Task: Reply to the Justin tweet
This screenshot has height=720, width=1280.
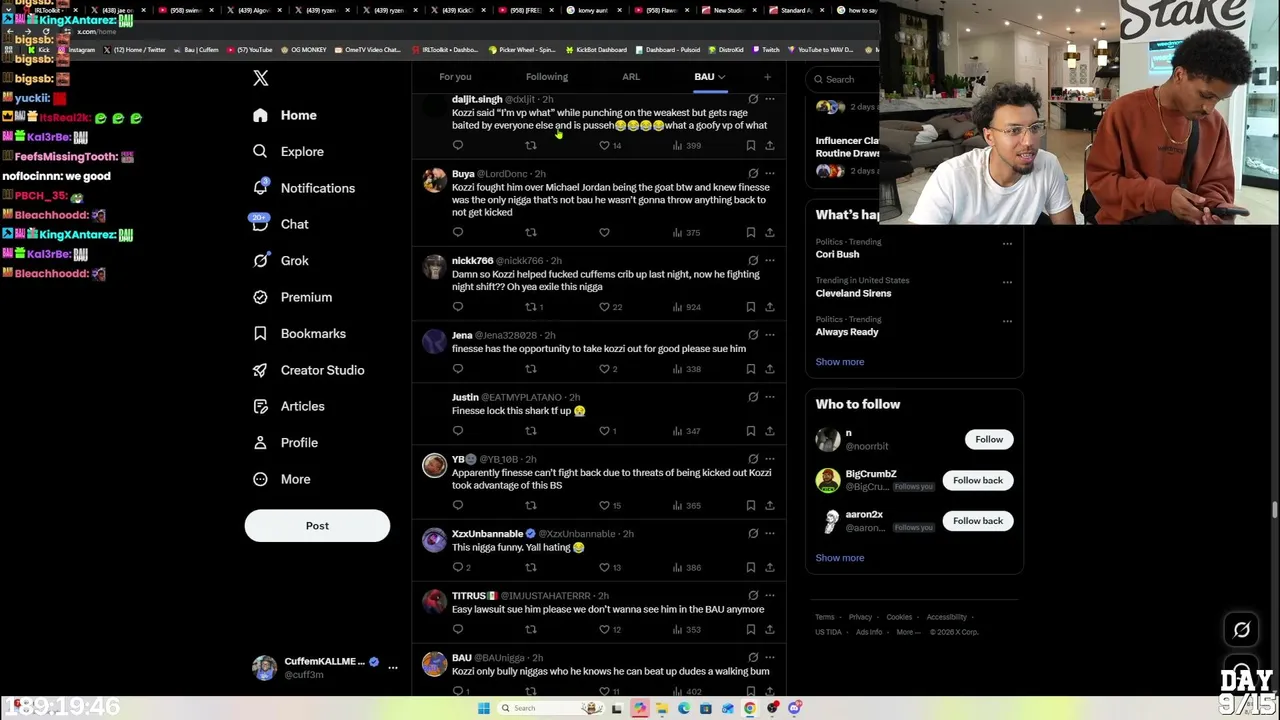Action: 458,431
